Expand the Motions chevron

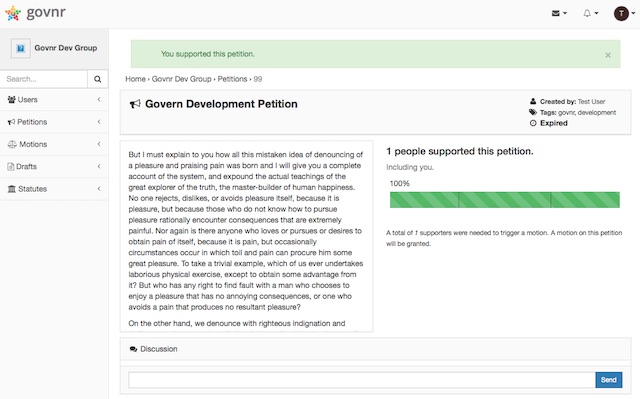(x=99, y=144)
